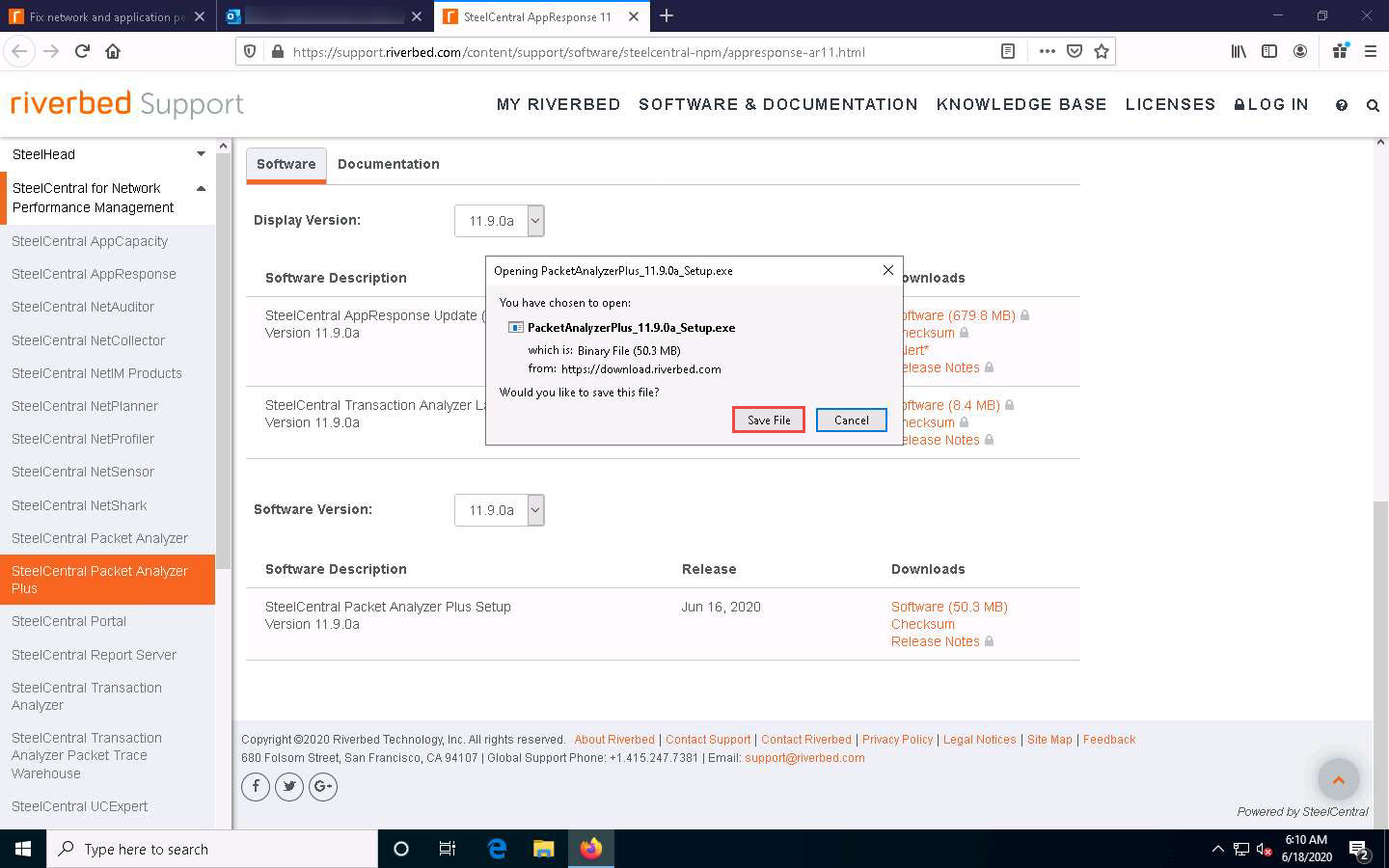The image size is (1389, 868).
Task: Open SOFTWARE & DOCUMENTATION menu
Action: 778,104
